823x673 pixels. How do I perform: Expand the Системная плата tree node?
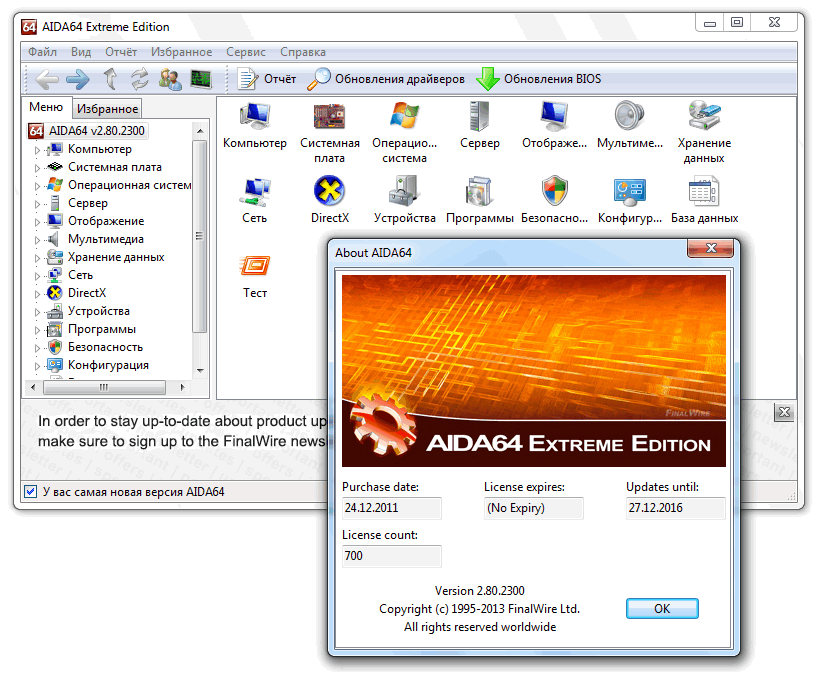(37, 168)
